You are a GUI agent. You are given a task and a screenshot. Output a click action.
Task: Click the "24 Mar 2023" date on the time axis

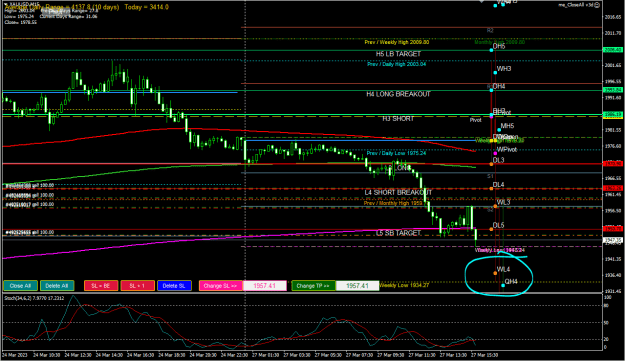click(15, 355)
